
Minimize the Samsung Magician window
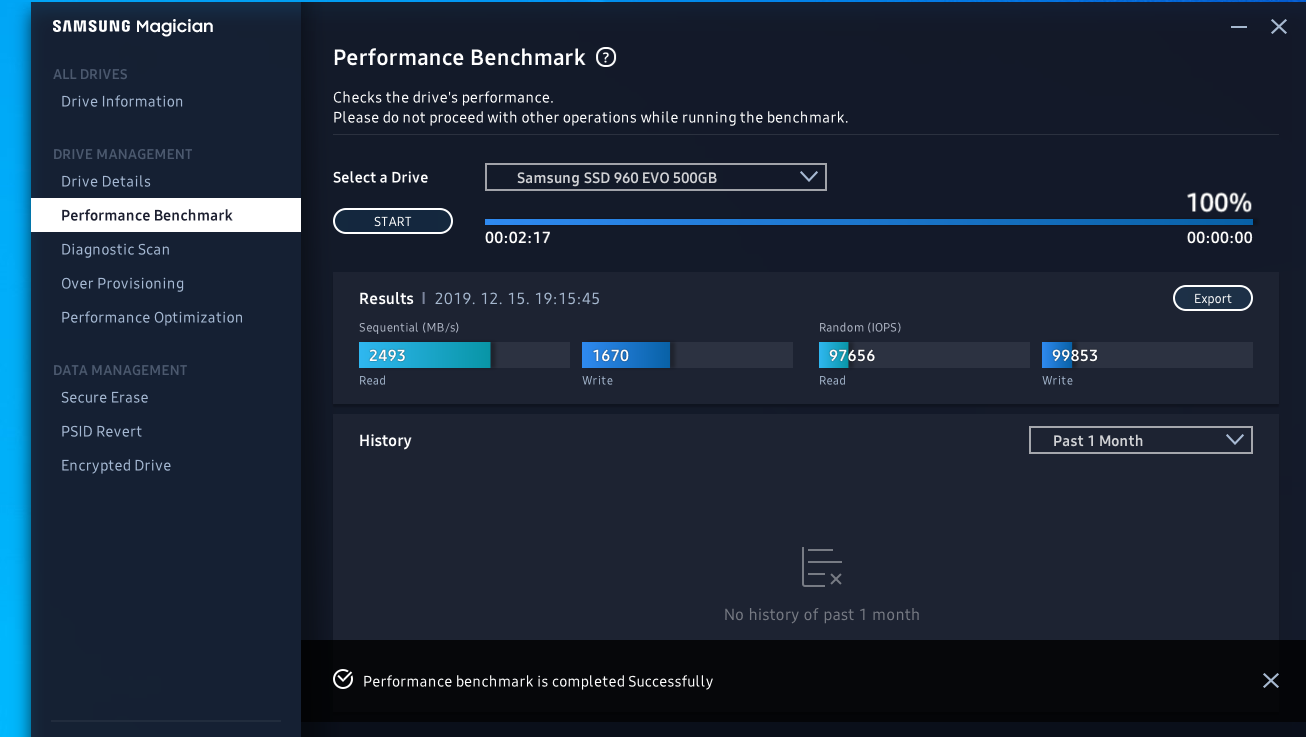(x=1239, y=27)
